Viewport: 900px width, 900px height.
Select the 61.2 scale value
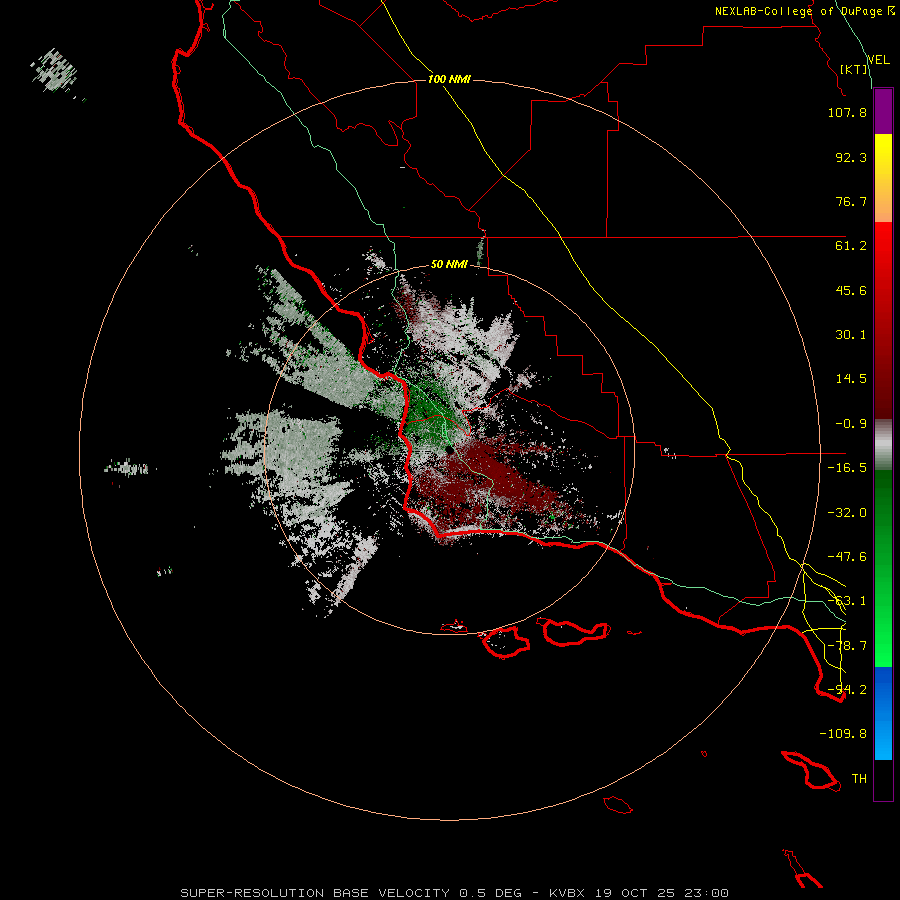851,246
